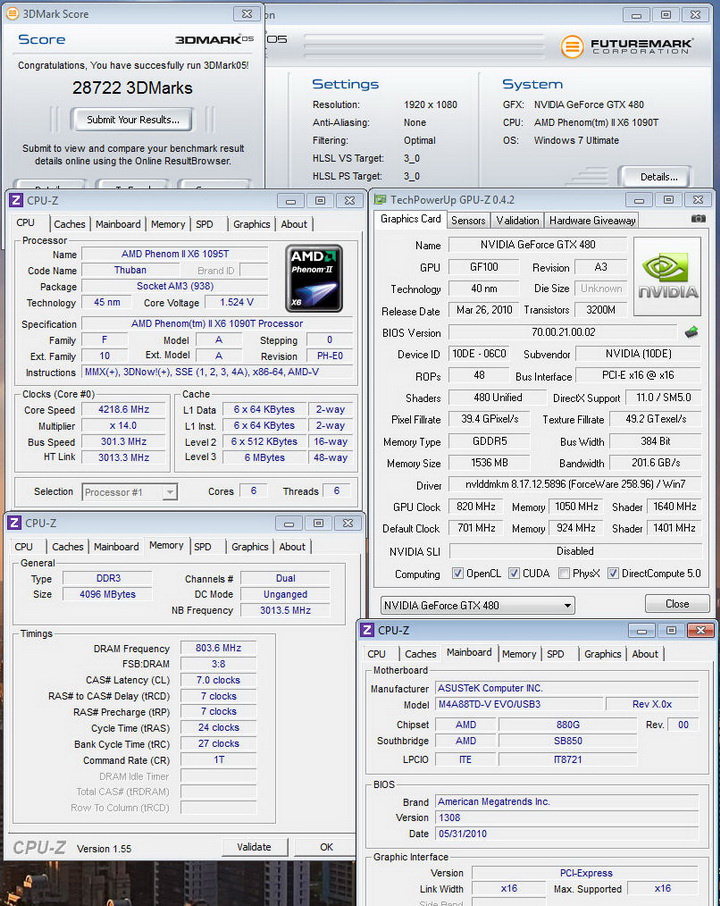Open About tab in top CPU-Z window

294,224
